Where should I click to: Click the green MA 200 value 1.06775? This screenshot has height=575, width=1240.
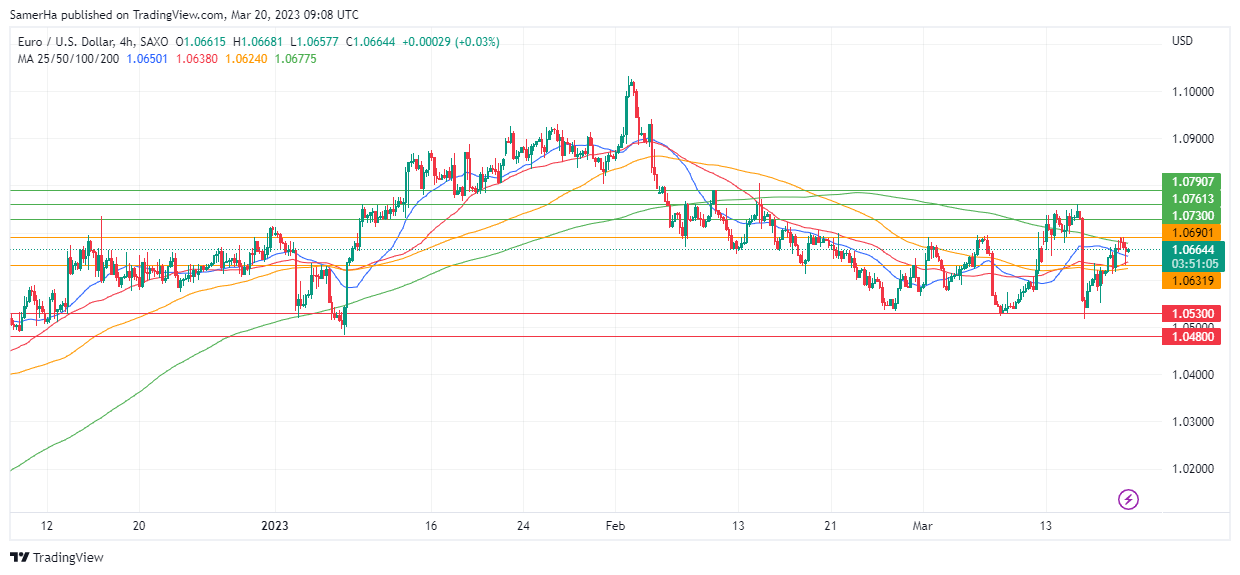point(296,58)
